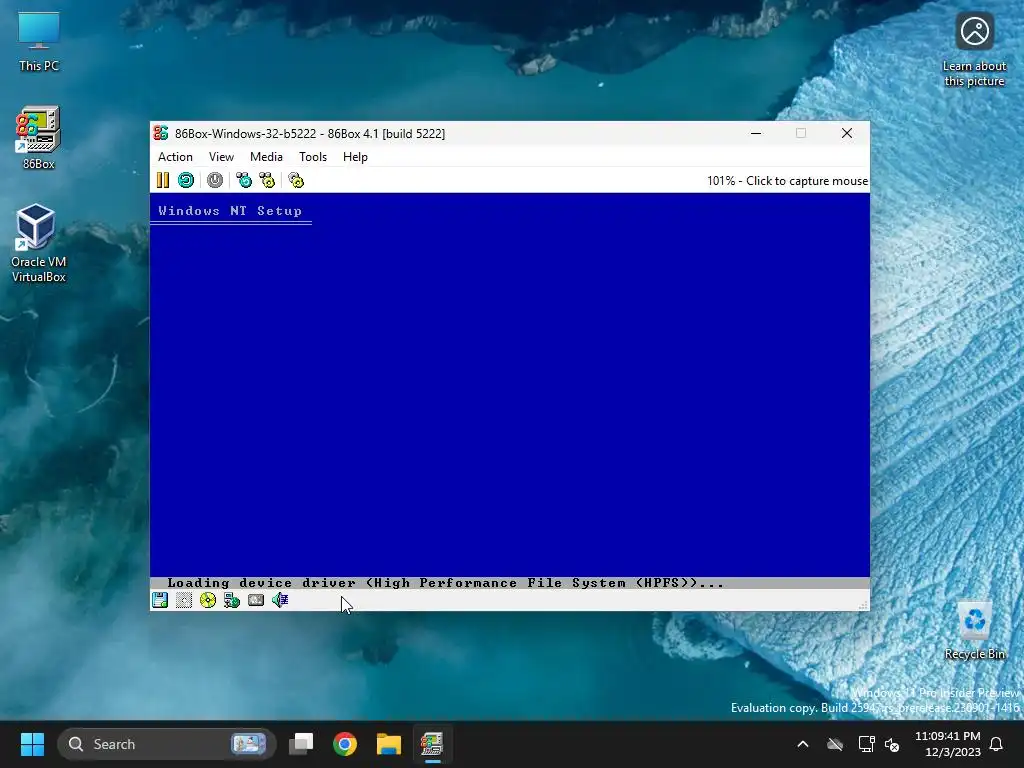Open the Media menu
1024x768 pixels.
pyautogui.click(x=266, y=157)
